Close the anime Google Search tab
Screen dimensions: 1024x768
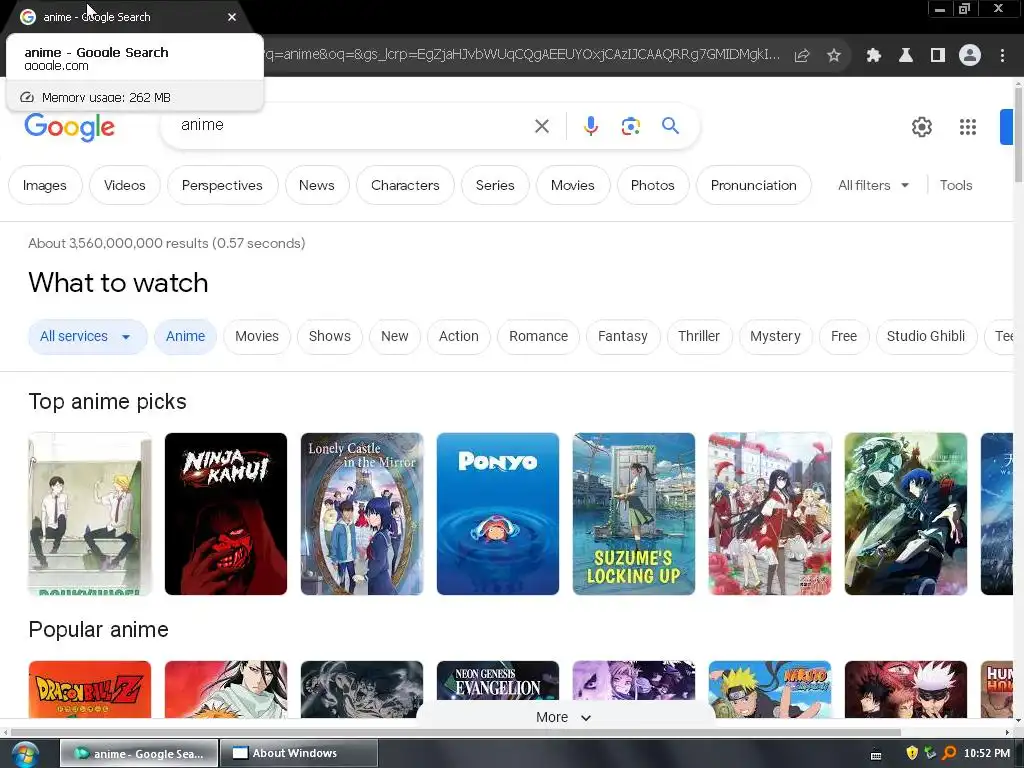click(232, 17)
